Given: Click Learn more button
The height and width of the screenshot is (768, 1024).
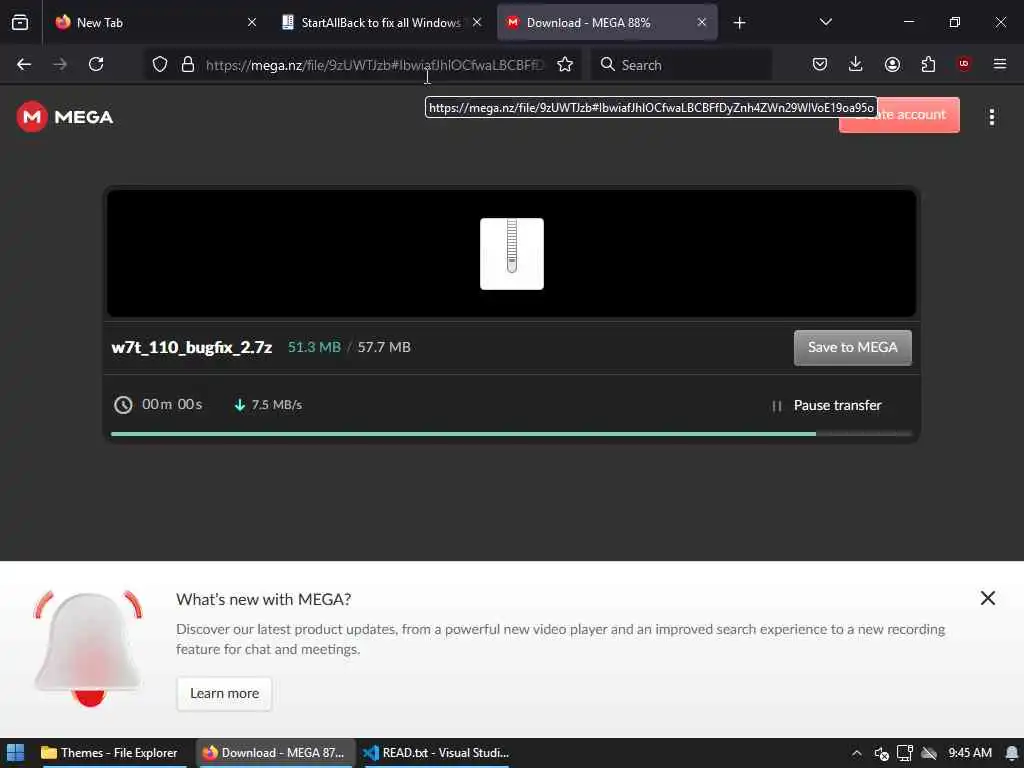Looking at the screenshot, I should (224, 693).
